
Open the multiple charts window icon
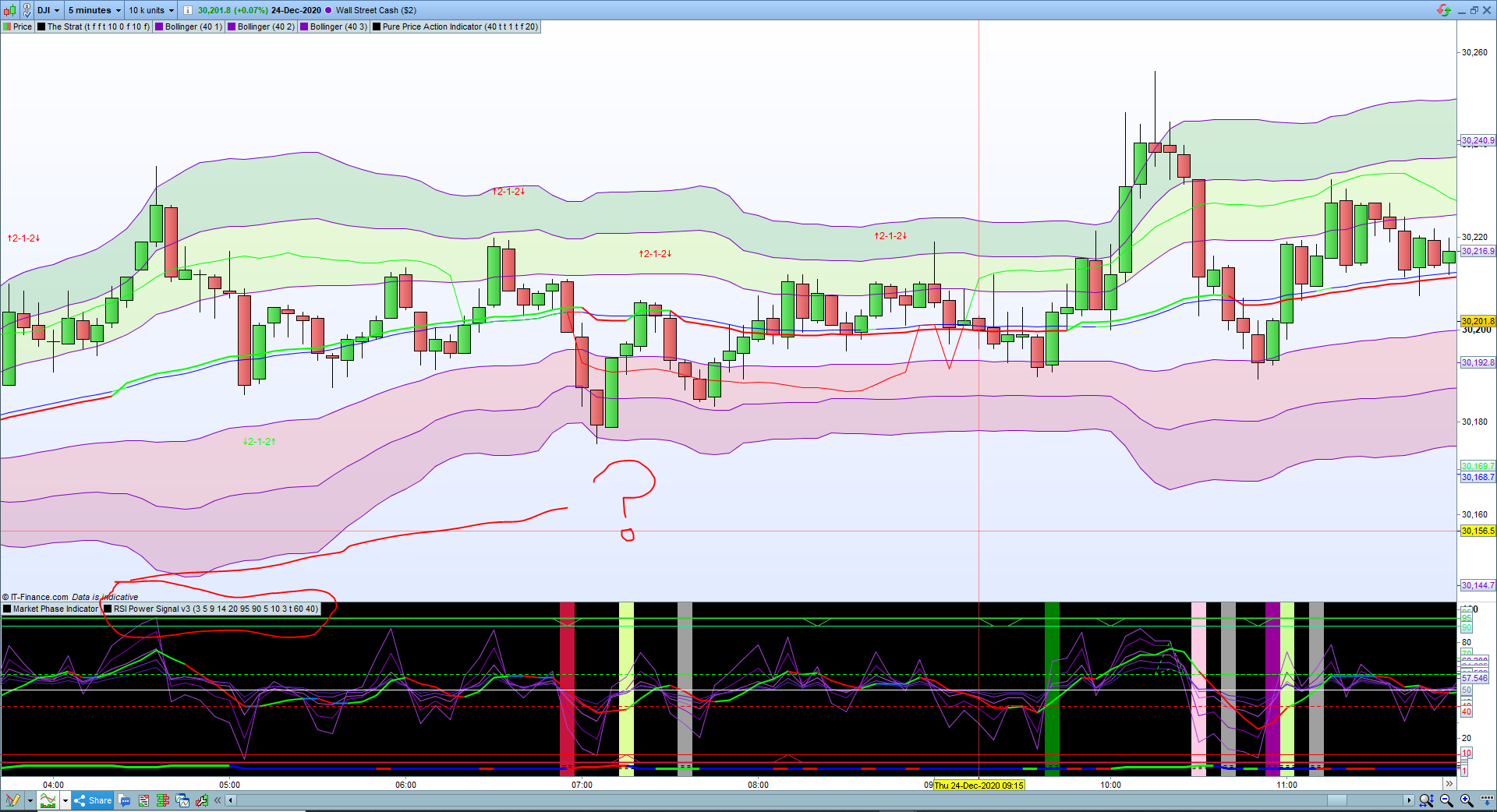(182, 800)
